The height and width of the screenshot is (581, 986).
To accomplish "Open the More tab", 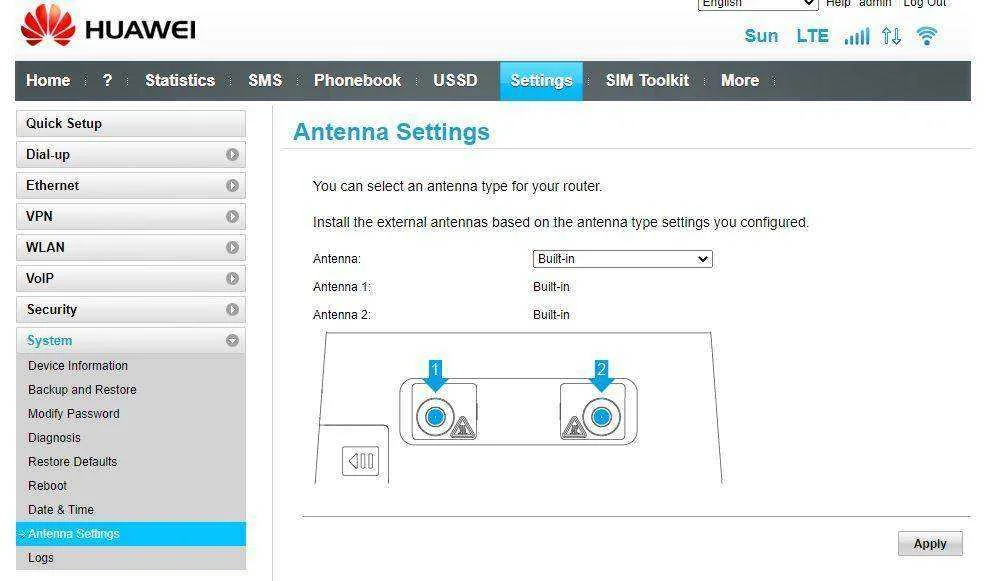I will (x=740, y=80).
